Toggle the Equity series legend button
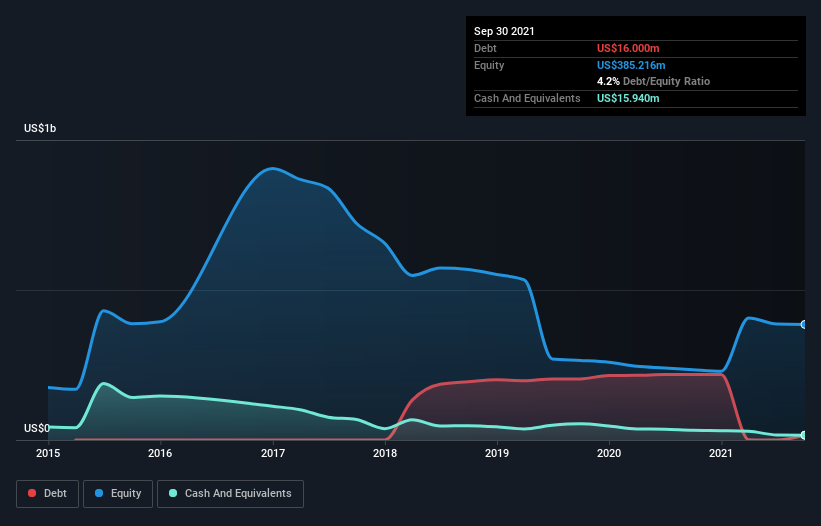Screen dimensions: 821x526 118,494
